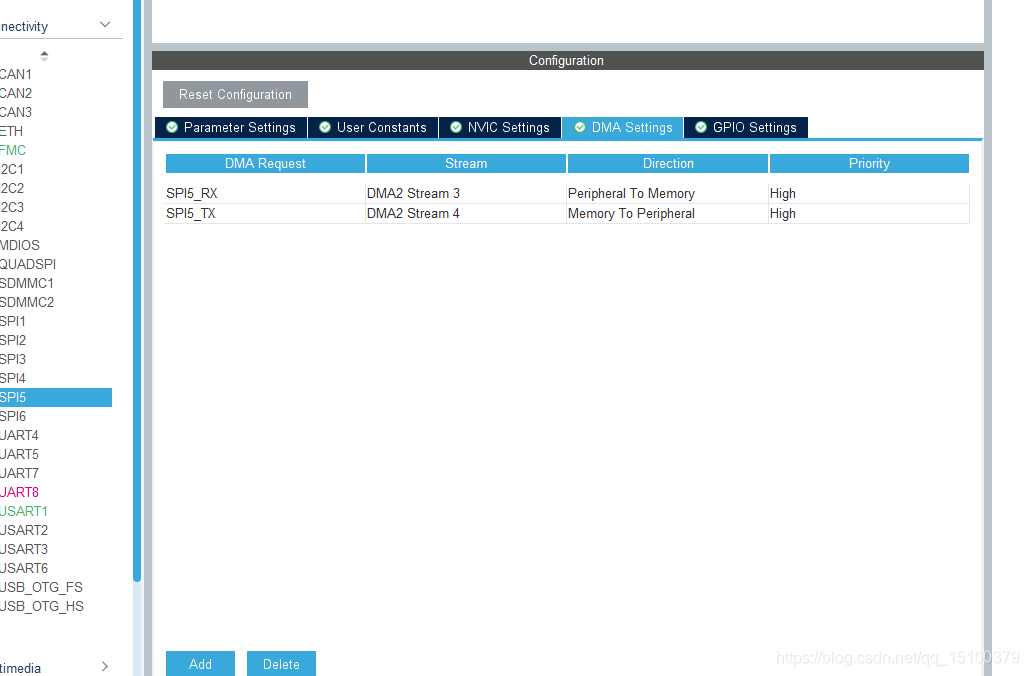Open the NVIC Settings tab

point(500,127)
